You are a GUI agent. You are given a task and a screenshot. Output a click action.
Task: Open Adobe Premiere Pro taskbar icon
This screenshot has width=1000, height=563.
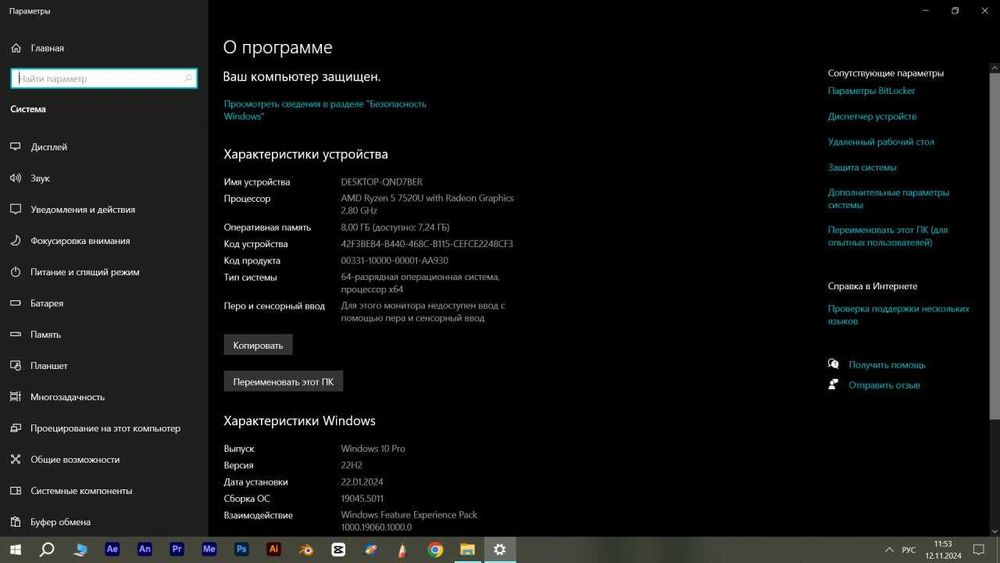tap(177, 549)
